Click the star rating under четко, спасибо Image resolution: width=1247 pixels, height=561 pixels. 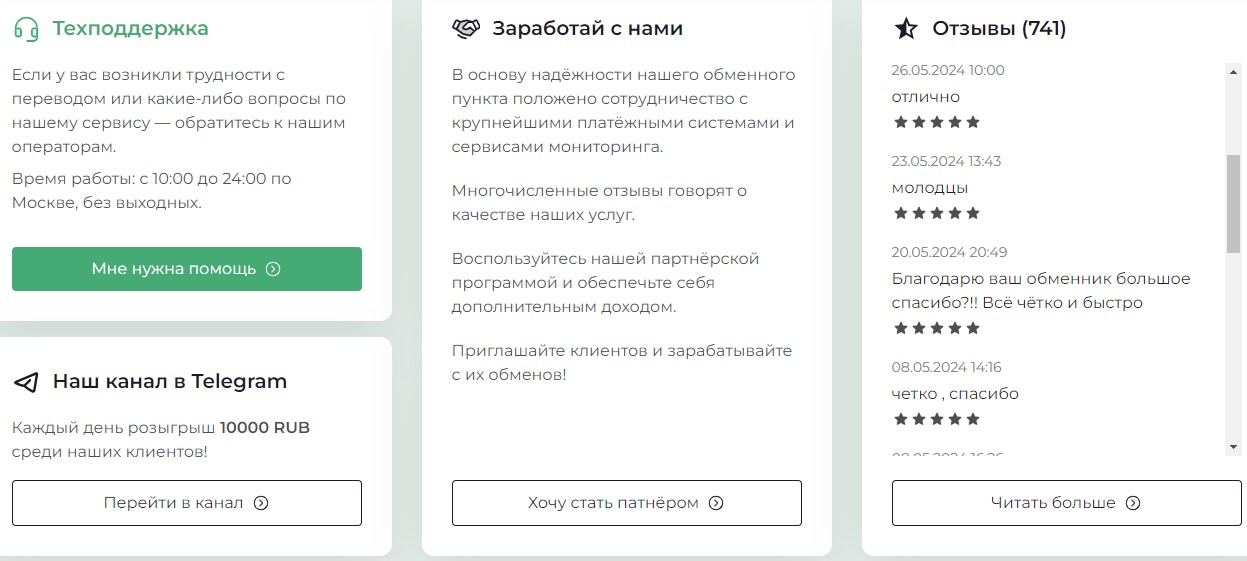pyautogui.click(x=936, y=419)
